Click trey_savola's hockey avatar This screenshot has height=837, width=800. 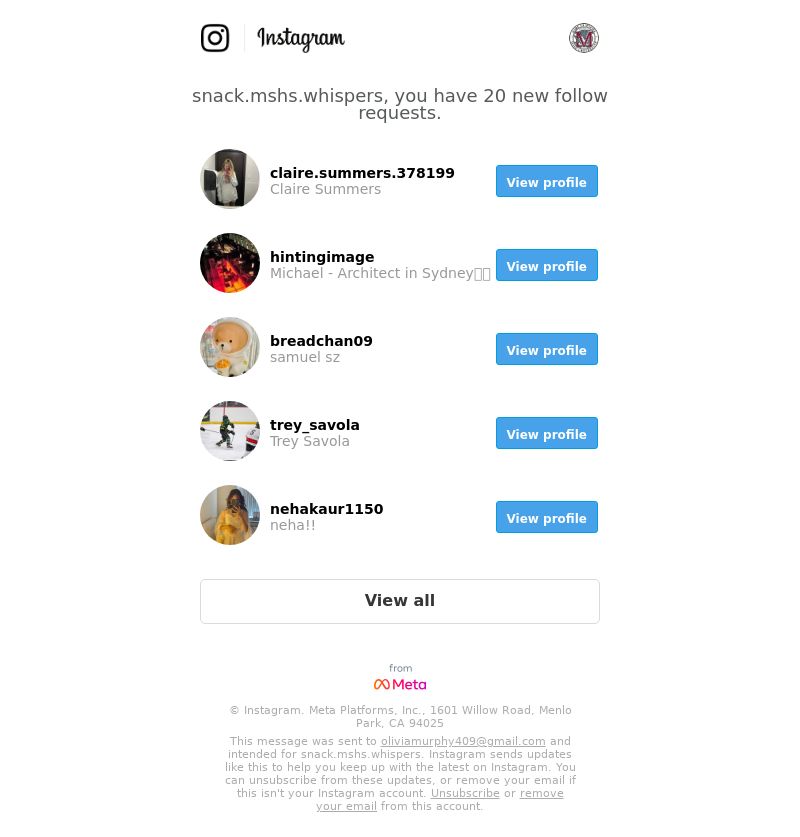tap(230, 431)
